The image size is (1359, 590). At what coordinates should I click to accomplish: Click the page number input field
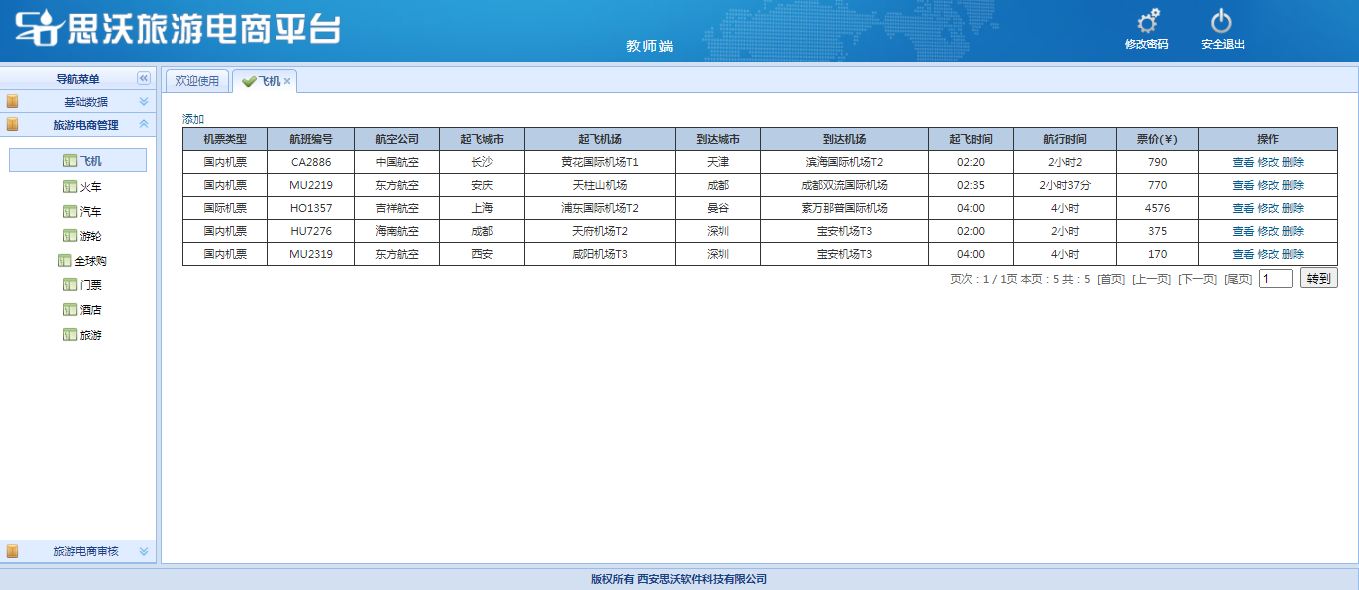click(1275, 279)
